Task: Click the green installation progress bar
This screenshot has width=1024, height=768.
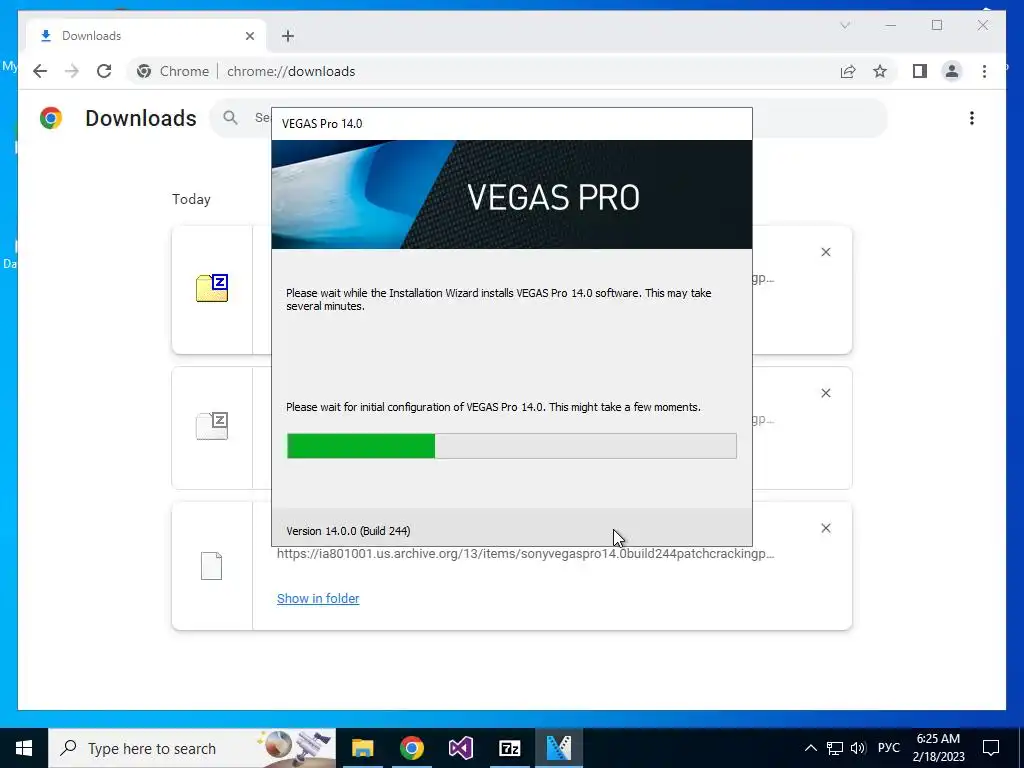Action: (361, 446)
